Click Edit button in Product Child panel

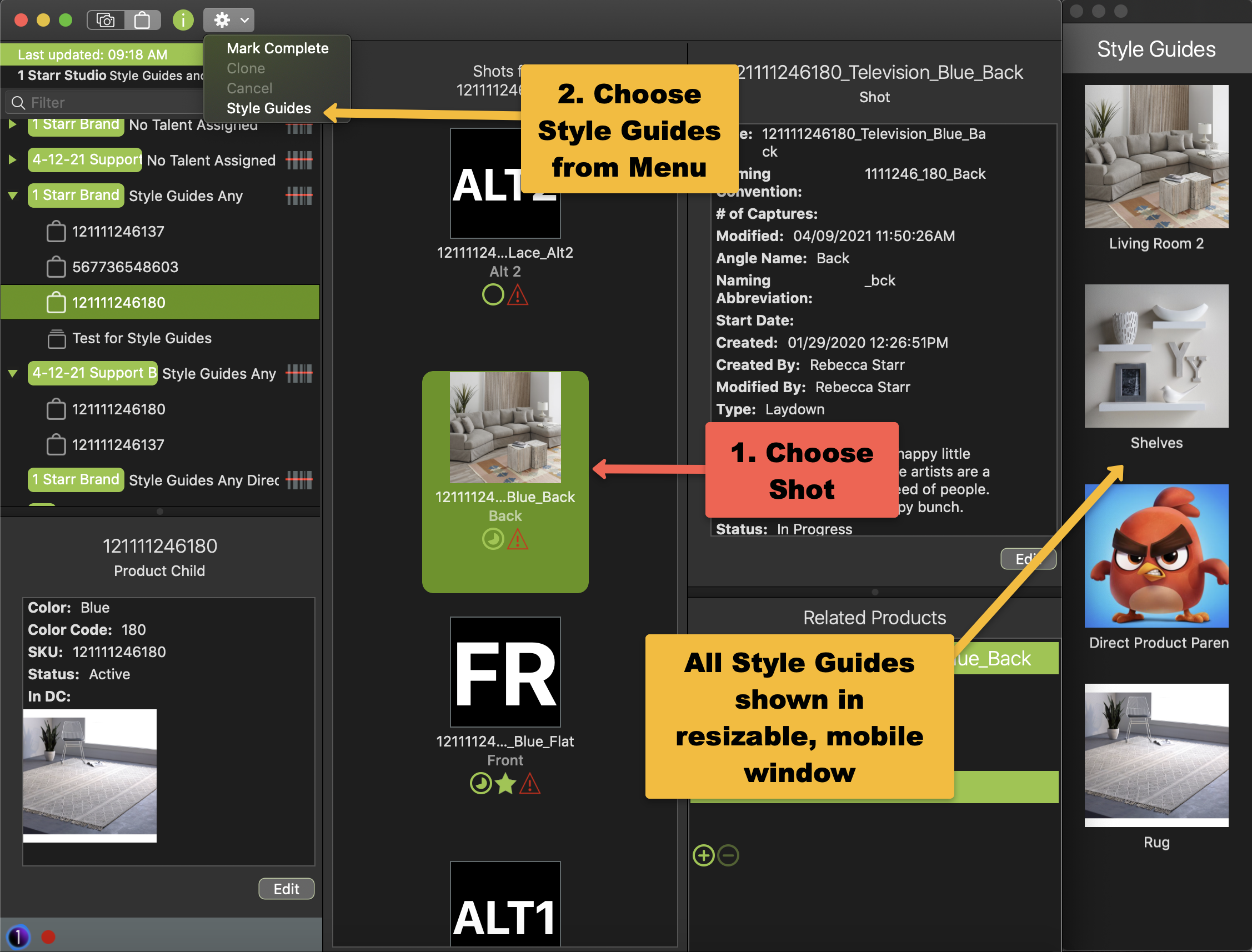(286, 889)
